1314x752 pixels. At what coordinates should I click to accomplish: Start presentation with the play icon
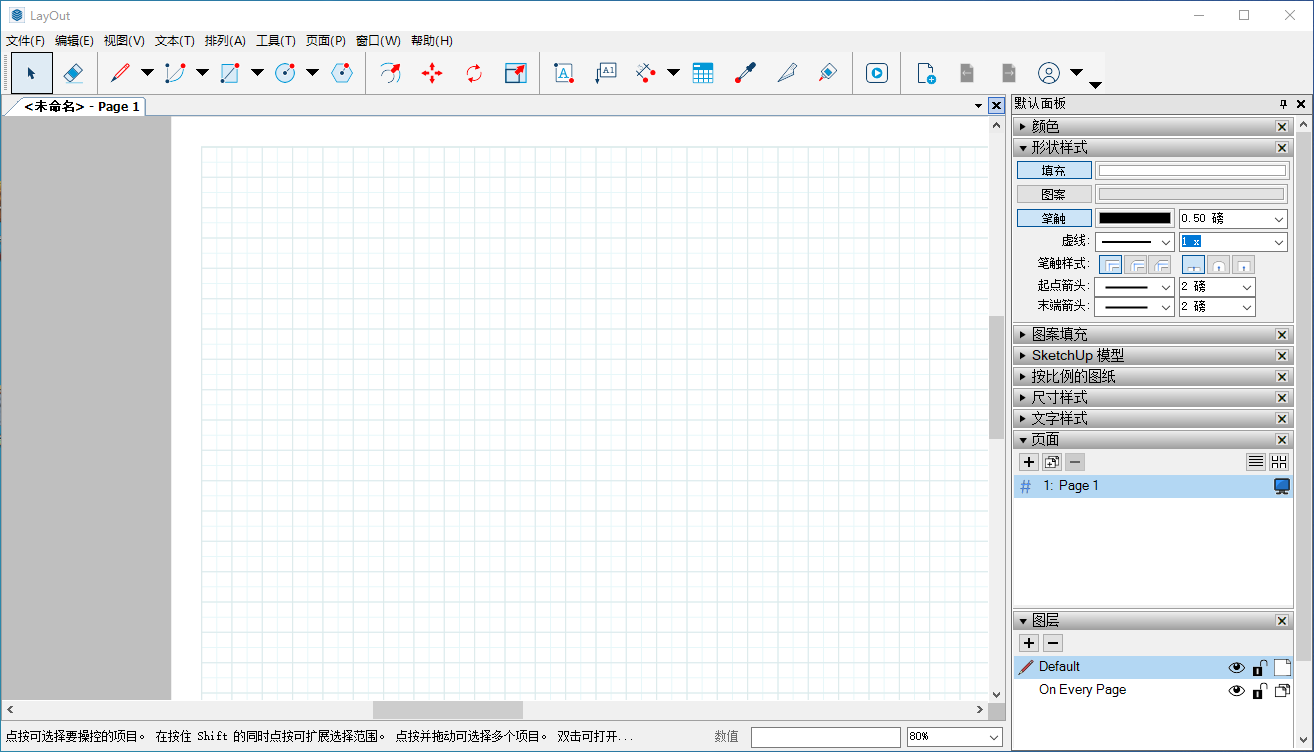[876, 73]
